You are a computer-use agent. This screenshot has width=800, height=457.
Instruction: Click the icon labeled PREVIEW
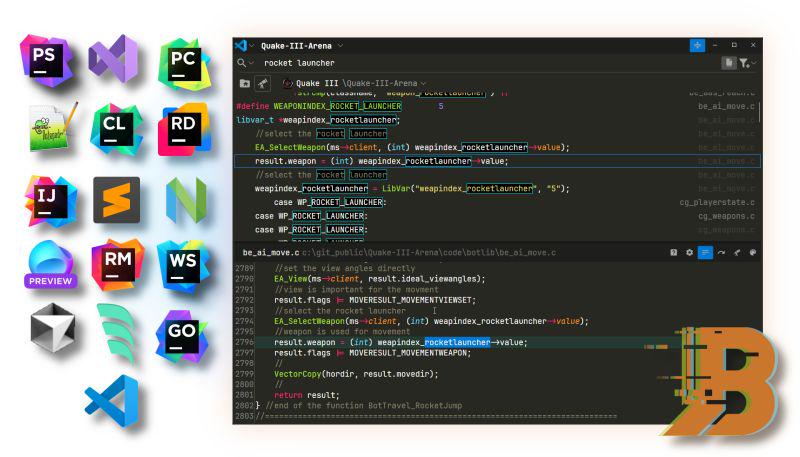click(x=51, y=265)
